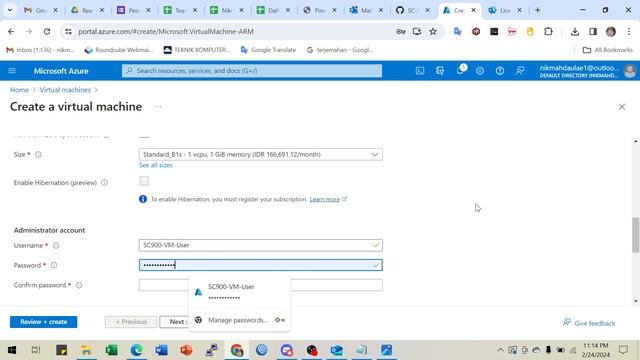Show info tooltip for Confirm password

(79, 285)
